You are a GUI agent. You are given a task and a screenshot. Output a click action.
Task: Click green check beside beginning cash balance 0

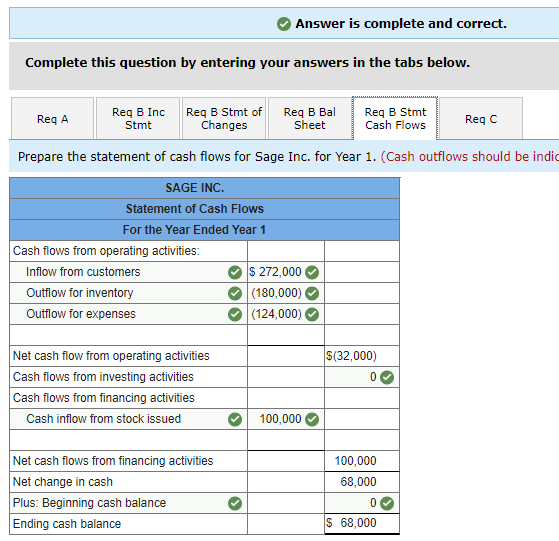pyautogui.click(x=387, y=504)
